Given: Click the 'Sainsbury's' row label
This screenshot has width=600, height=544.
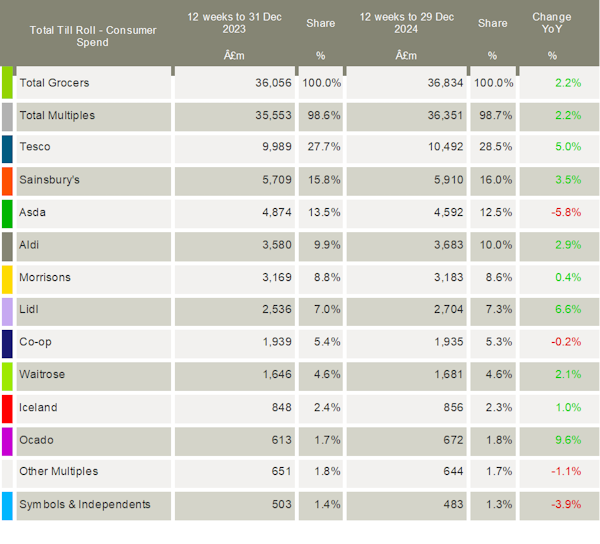Looking at the screenshot, I should 49,179.
